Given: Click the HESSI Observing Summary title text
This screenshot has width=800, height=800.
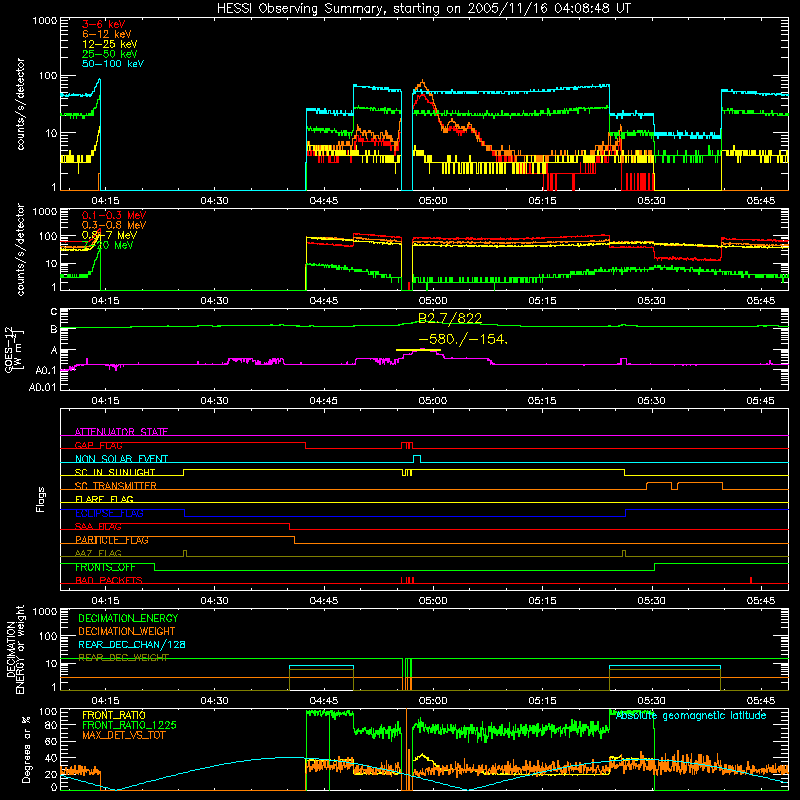Looking at the screenshot, I should coord(423,9).
